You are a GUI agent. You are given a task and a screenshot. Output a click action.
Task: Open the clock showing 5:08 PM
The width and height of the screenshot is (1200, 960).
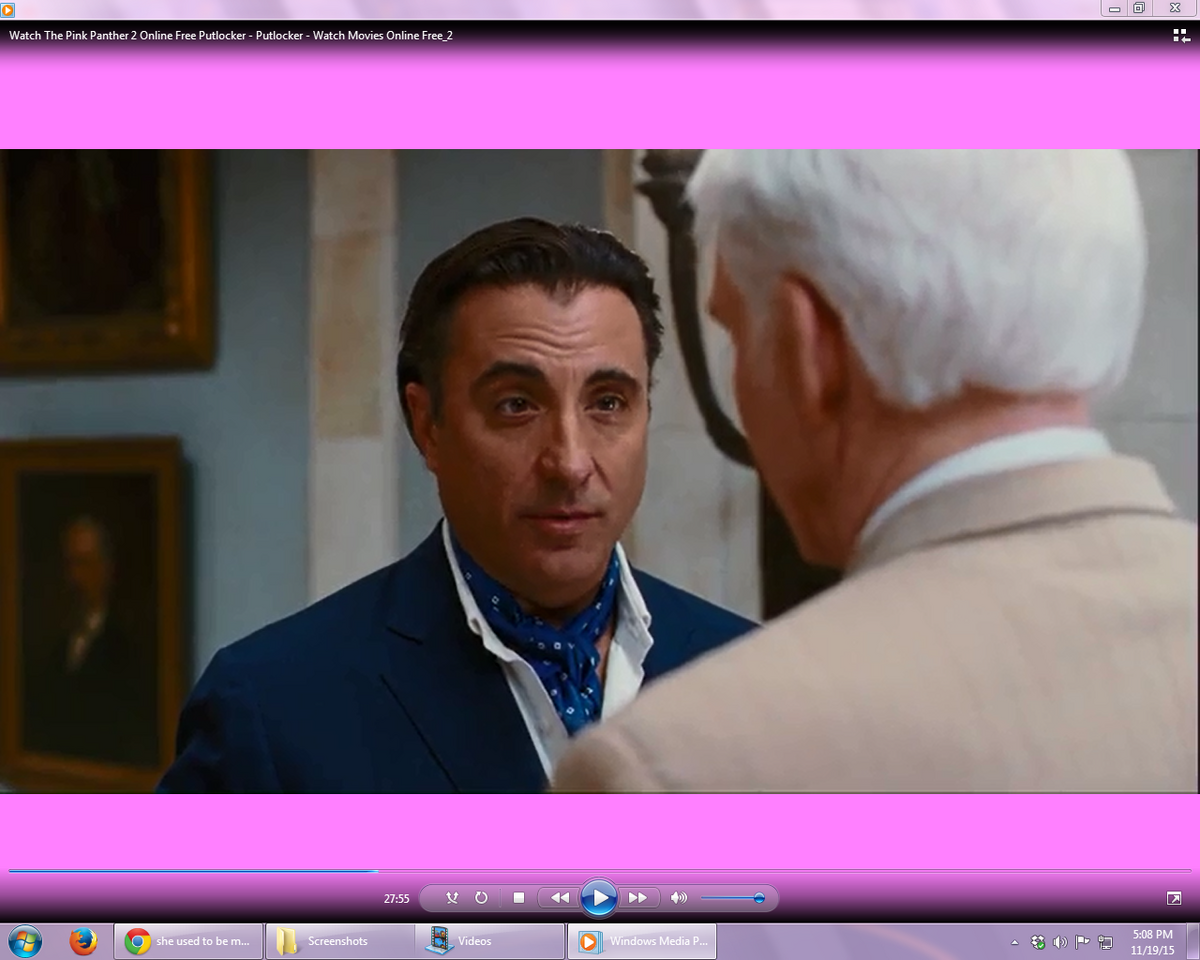pos(1152,941)
